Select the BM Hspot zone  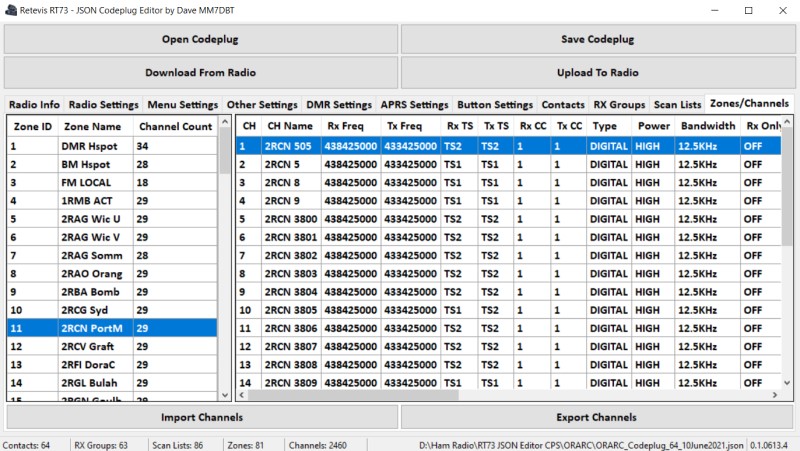[112, 164]
